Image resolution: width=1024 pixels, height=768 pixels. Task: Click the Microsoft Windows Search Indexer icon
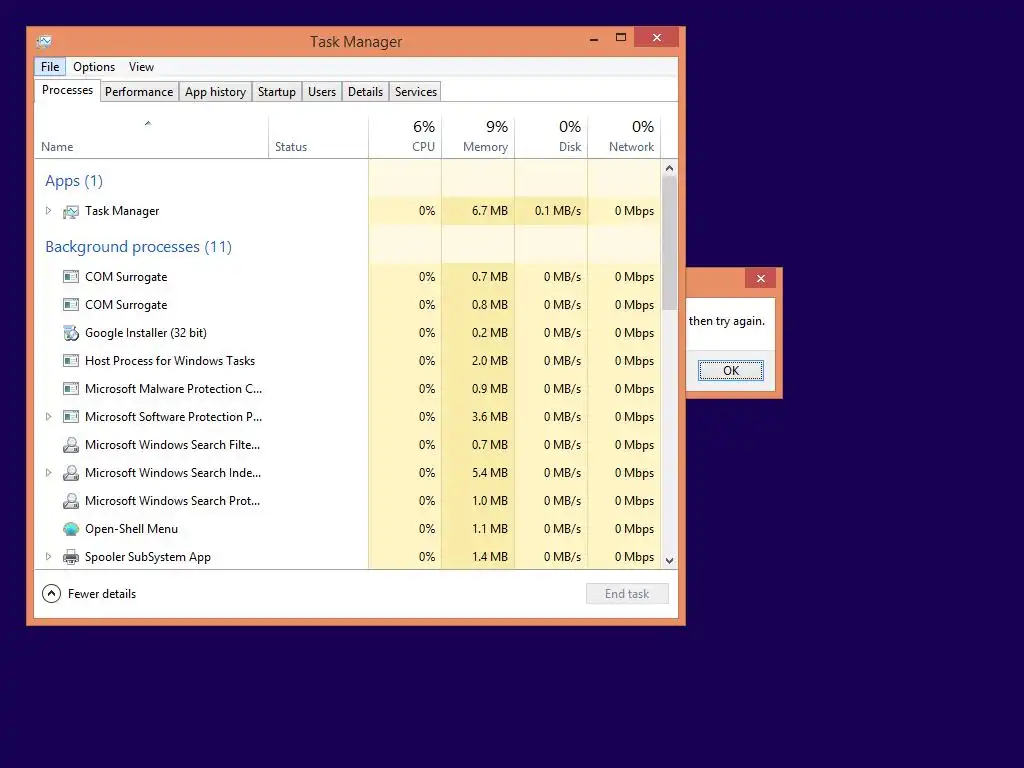(x=71, y=473)
